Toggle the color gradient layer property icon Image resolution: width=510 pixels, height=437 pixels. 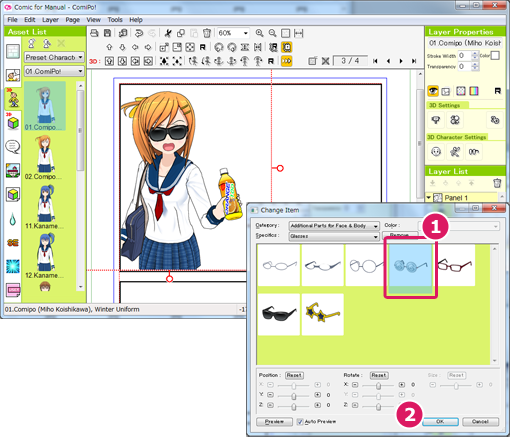point(474,91)
